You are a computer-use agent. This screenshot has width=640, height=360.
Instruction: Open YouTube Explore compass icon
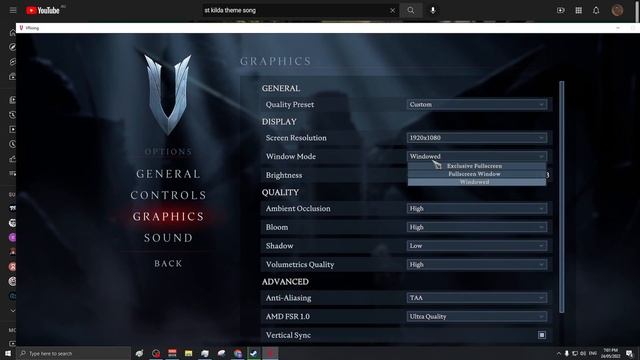13,47
